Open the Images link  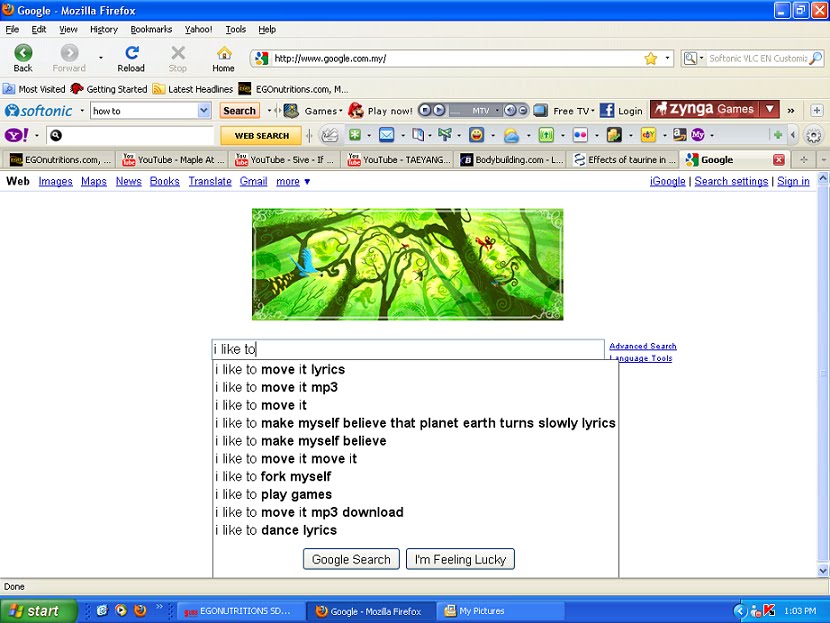(56, 182)
